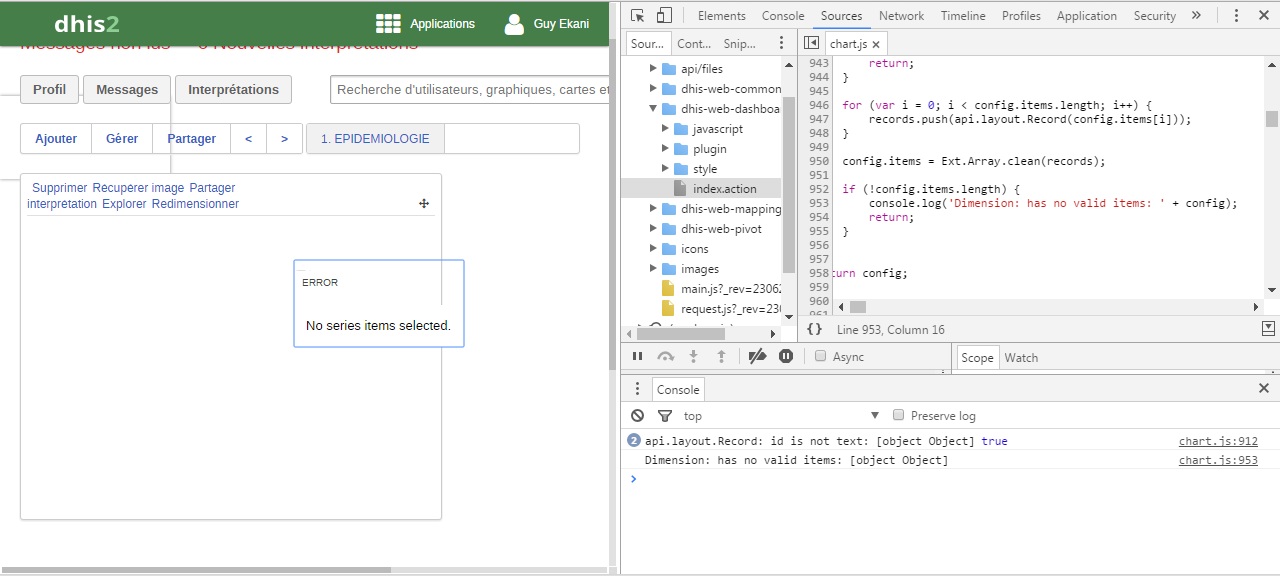This screenshot has width=1281, height=576.
Task: Pretty print the chart.js source
Action: click(814, 329)
